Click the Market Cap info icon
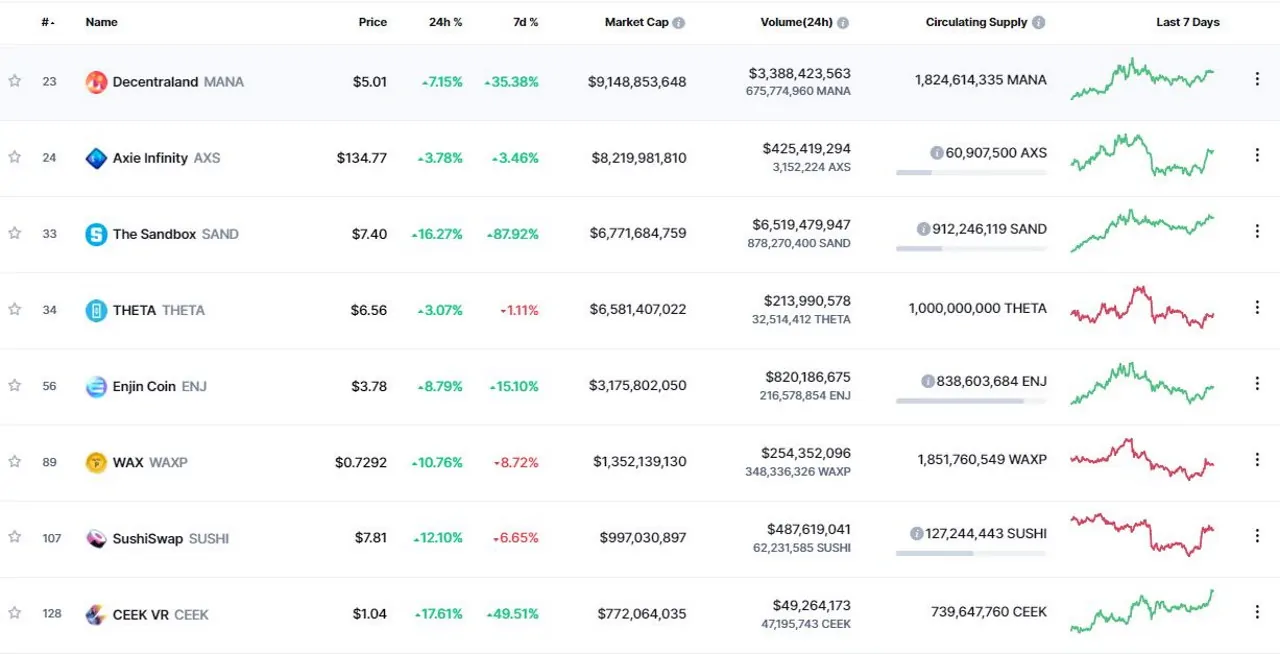The width and height of the screenshot is (1280, 654). [679, 22]
